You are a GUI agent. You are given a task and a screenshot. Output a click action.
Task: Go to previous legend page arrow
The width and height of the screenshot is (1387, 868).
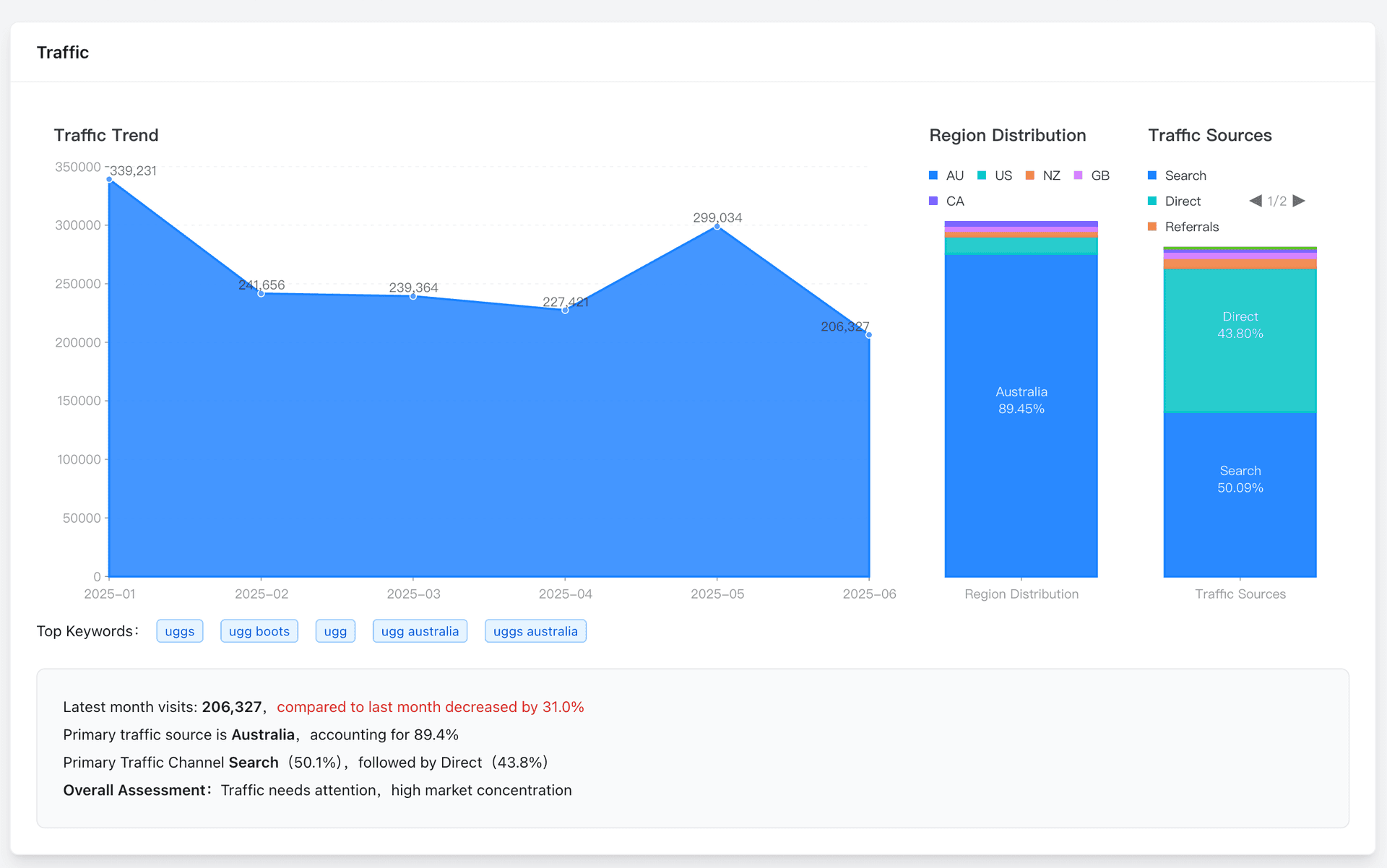pyautogui.click(x=1256, y=201)
